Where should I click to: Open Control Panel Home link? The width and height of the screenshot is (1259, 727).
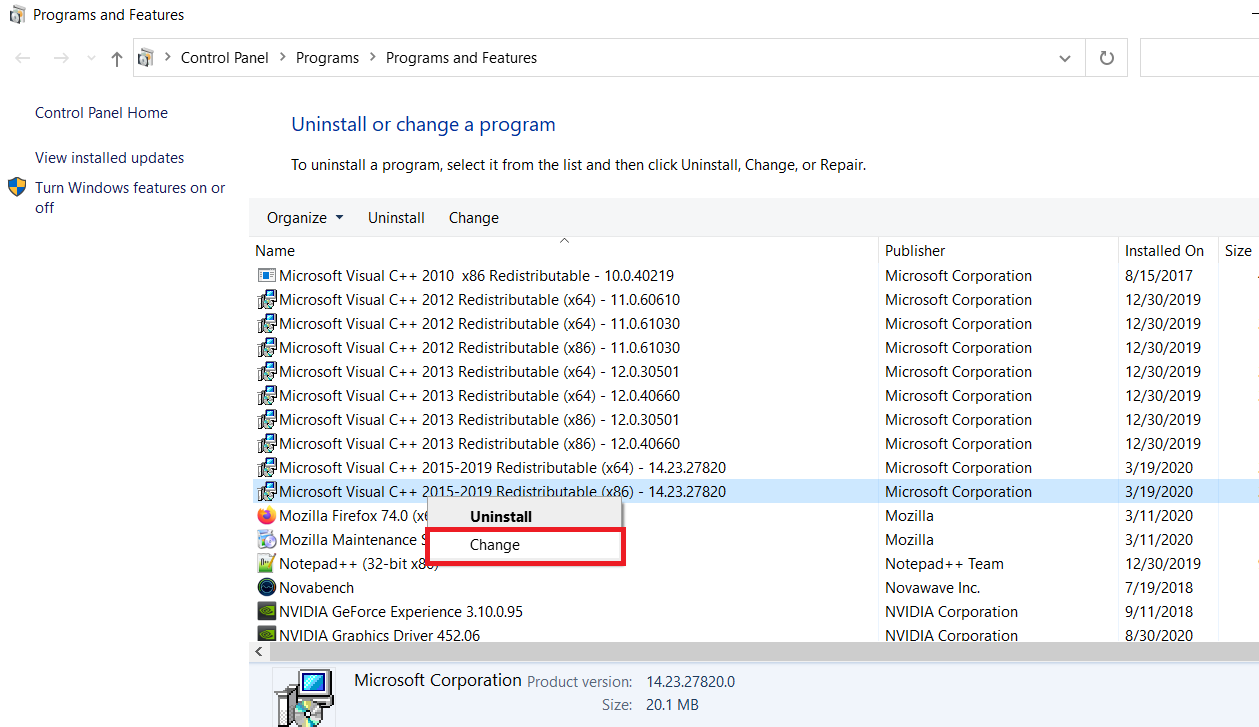[x=101, y=113]
